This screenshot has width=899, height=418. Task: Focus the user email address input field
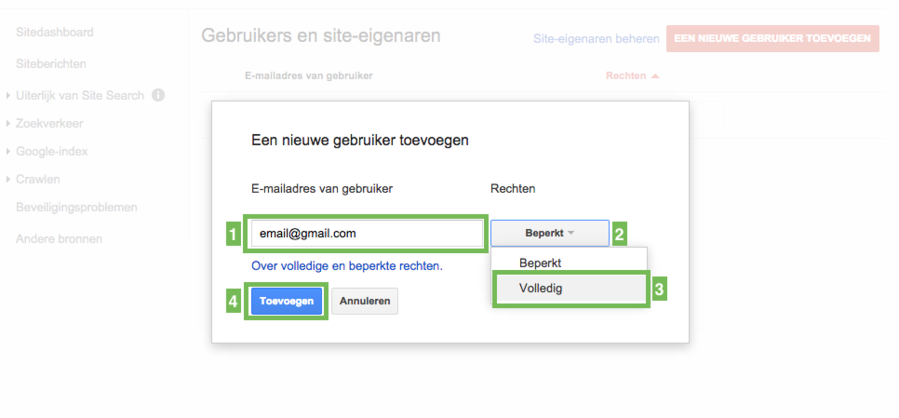tap(365, 233)
